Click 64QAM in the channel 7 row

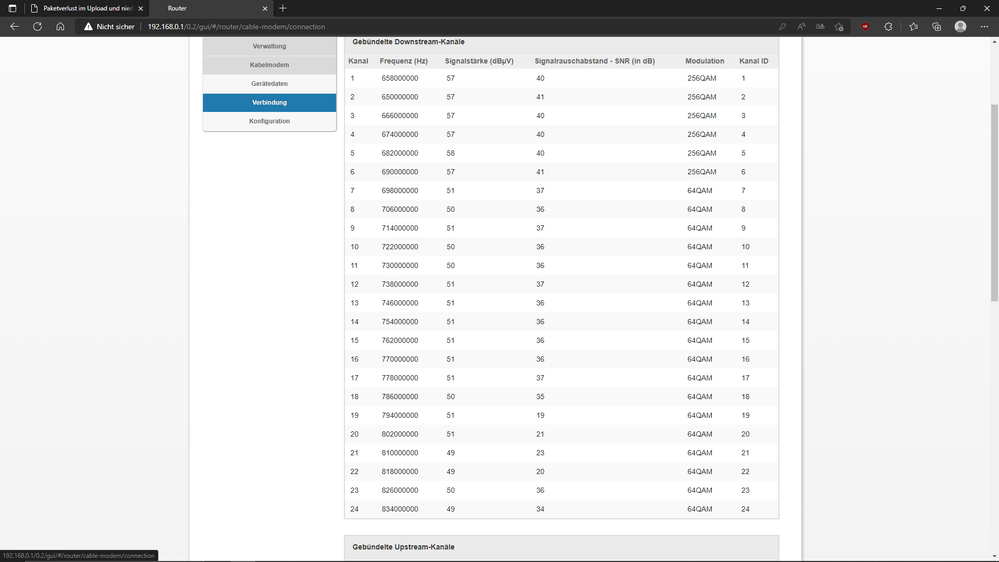click(700, 191)
